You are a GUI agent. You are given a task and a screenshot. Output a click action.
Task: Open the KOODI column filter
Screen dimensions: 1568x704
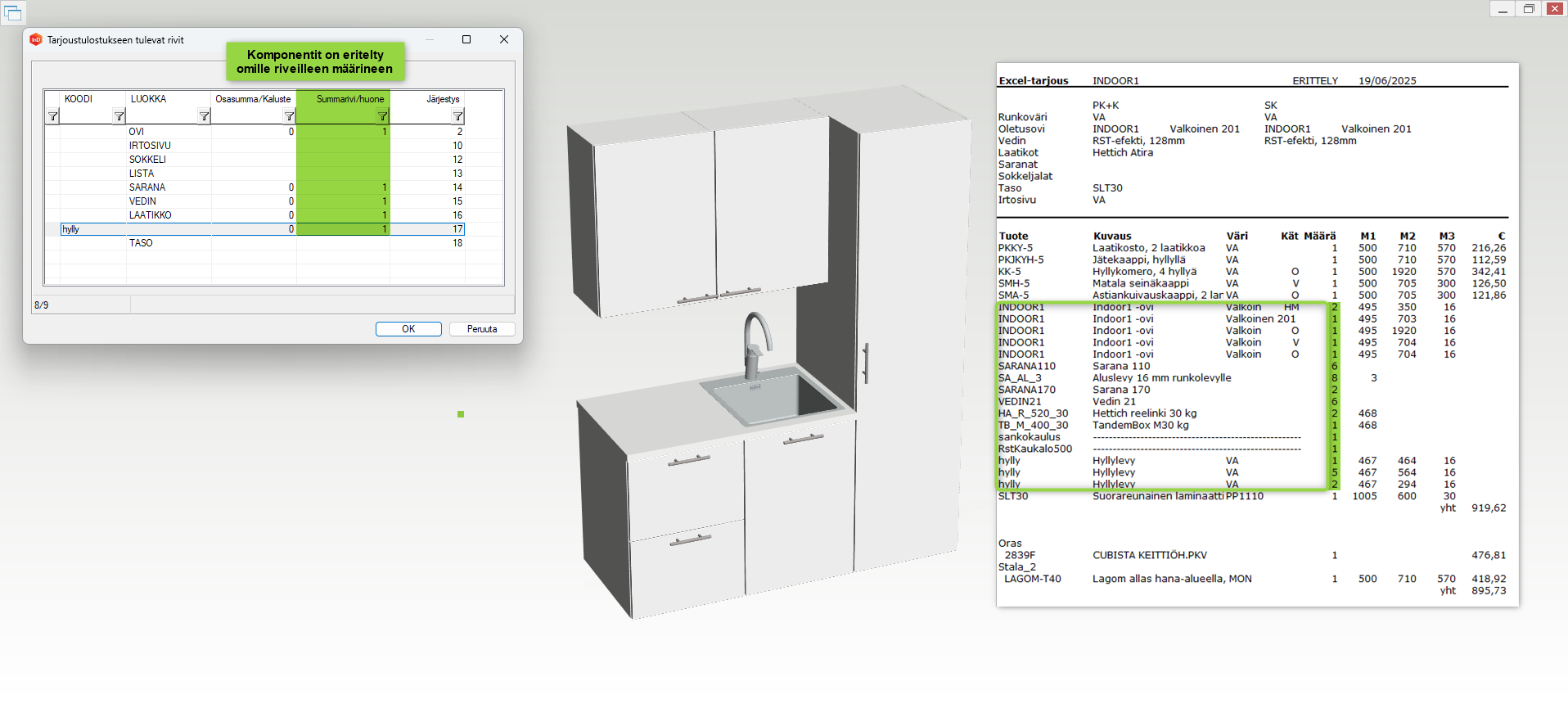[x=119, y=116]
